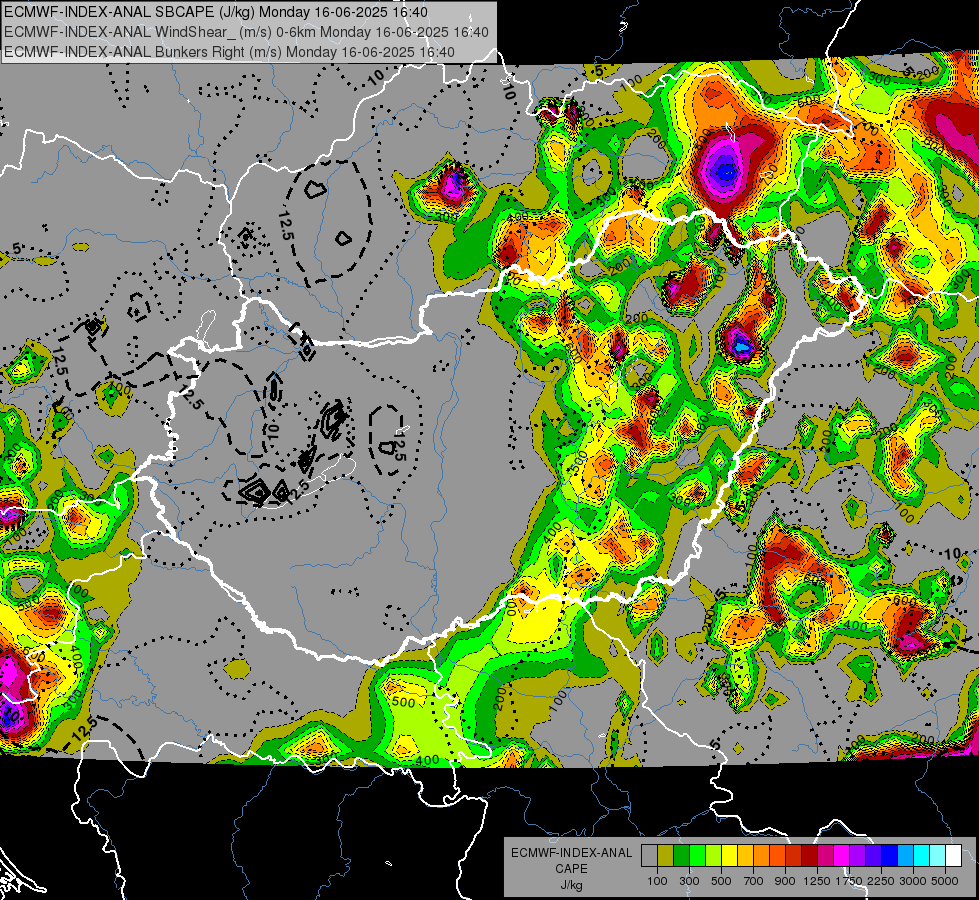The width and height of the screenshot is (979, 900).
Task: Select the cyan swatch after 3000
Action: 922,856
